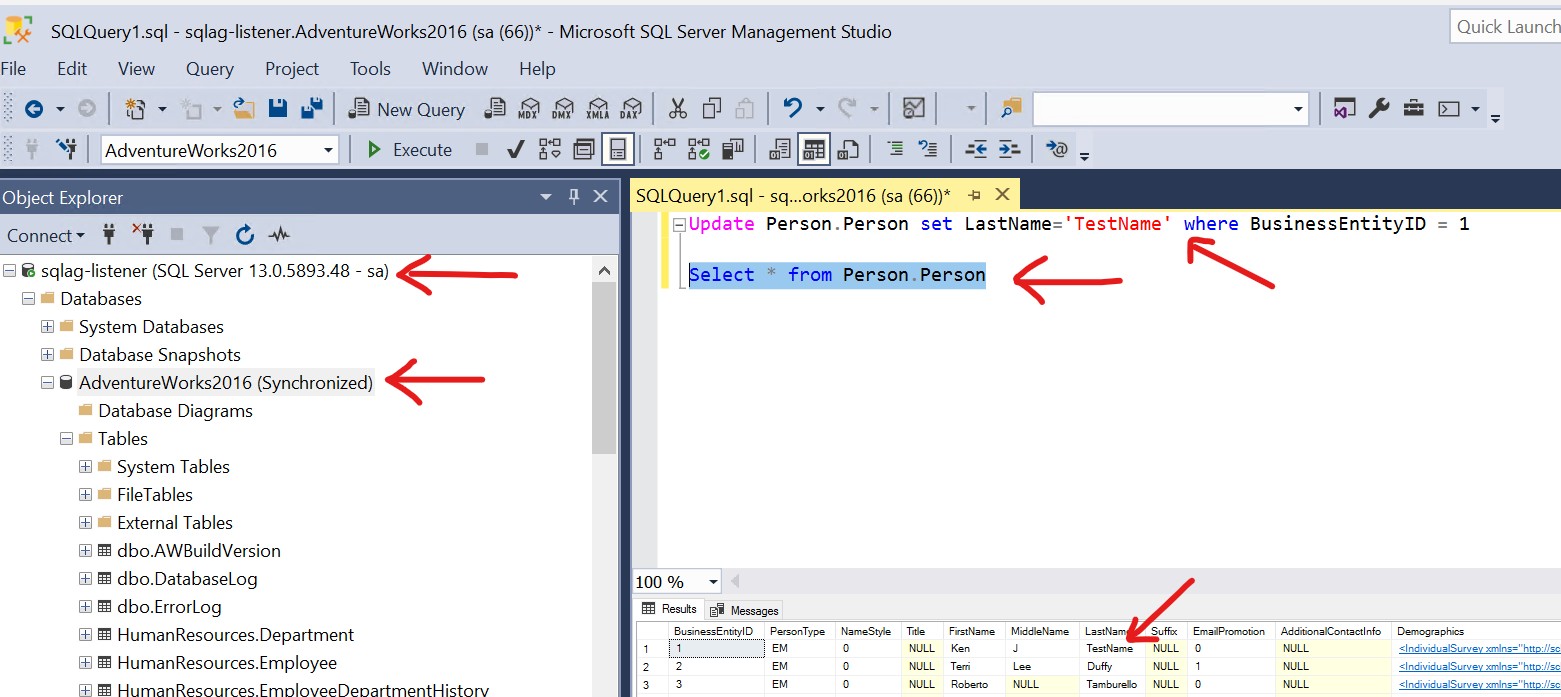Select HumanResources.Department table
Image resolution: width=1561 pixels, height=697 pixels.
coord(235,635)
